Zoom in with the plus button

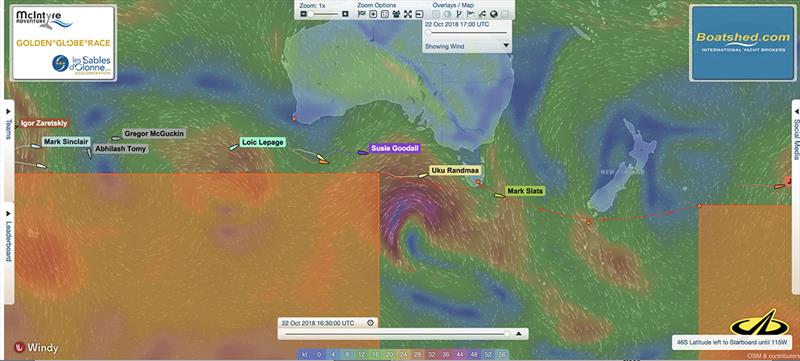[x=345, y=14]
